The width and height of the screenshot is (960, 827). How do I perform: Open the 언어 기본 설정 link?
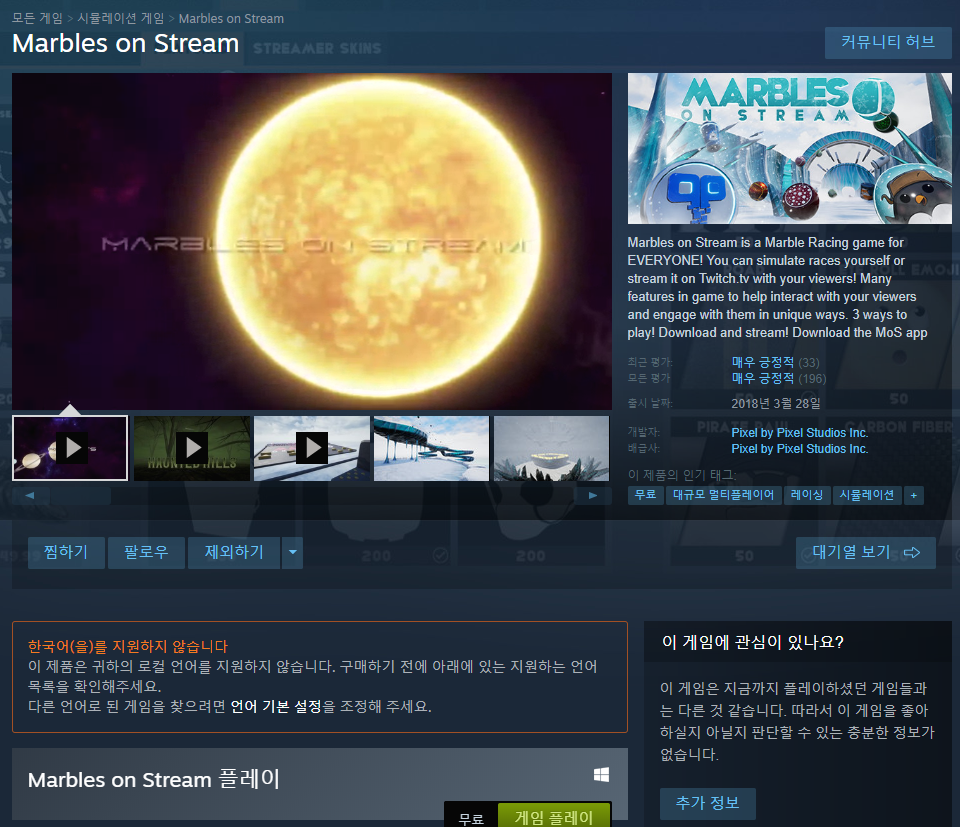pyautogui.click(x=276, y=706)
